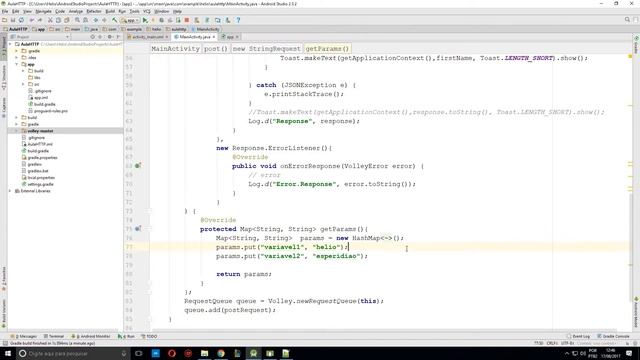Click the Synchronize toolbar icon

(21, 20)
